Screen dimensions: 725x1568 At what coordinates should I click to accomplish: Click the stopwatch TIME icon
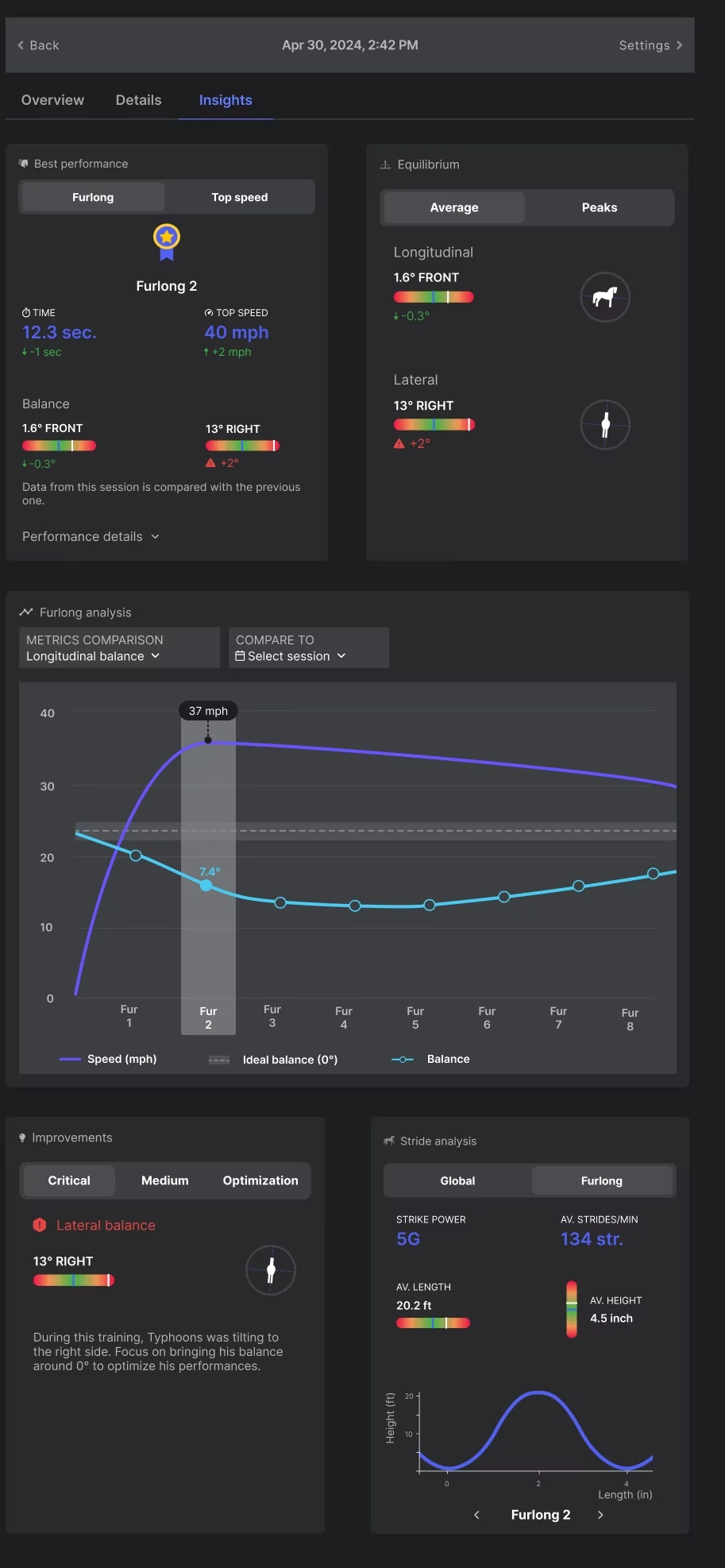coord(26,313)
